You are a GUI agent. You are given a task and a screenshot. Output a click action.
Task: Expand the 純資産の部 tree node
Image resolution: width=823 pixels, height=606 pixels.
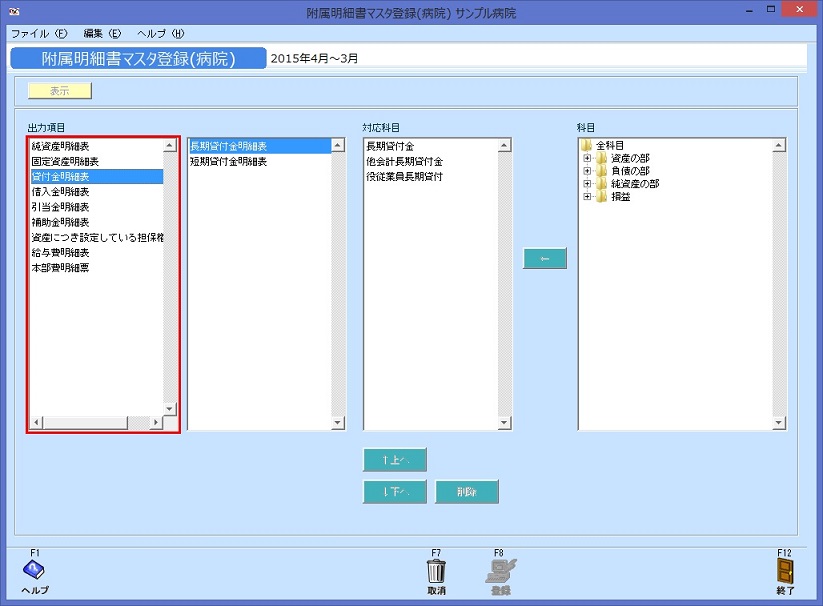click(587, 182)
